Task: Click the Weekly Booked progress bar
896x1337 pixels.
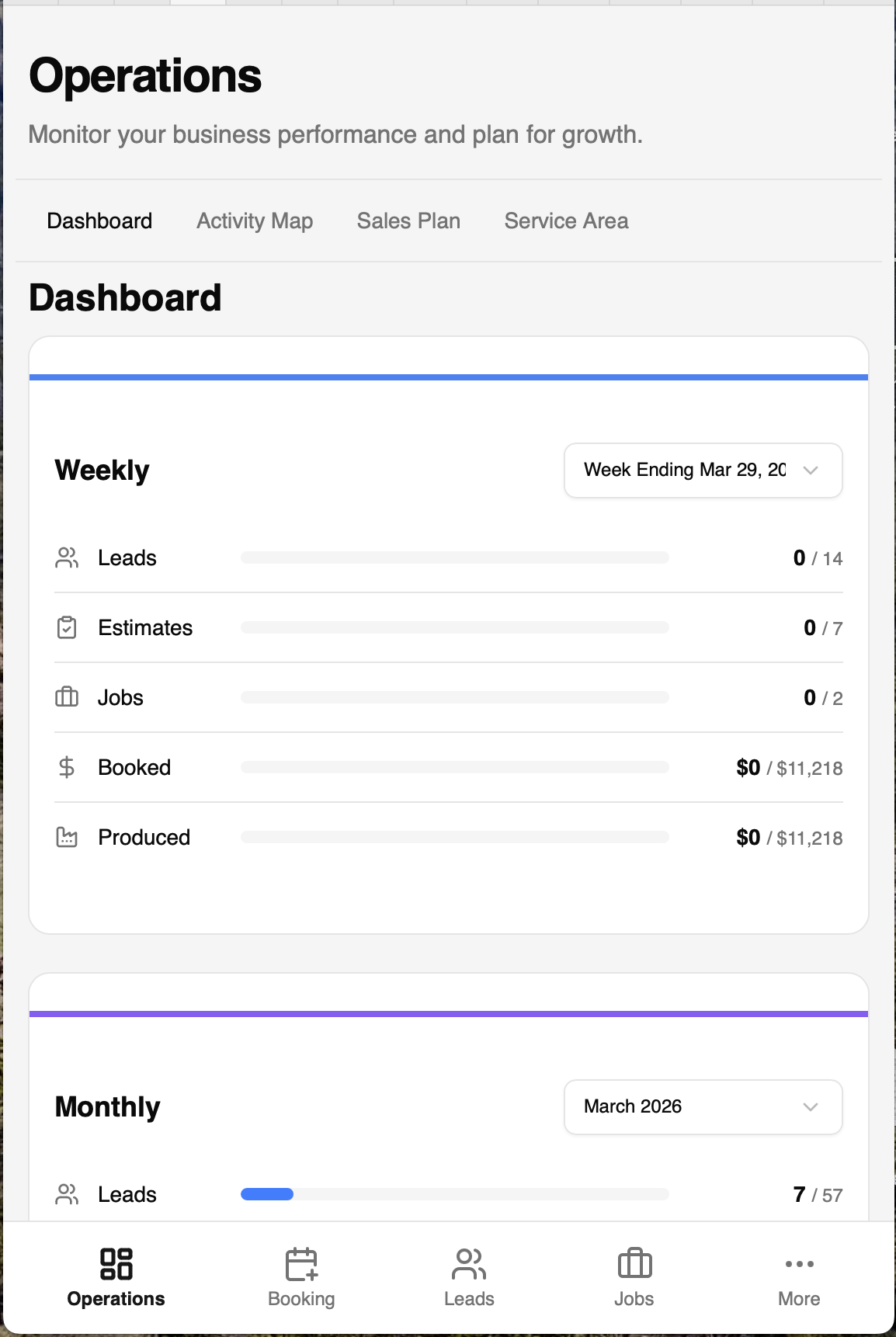Action: click(454, 767)
